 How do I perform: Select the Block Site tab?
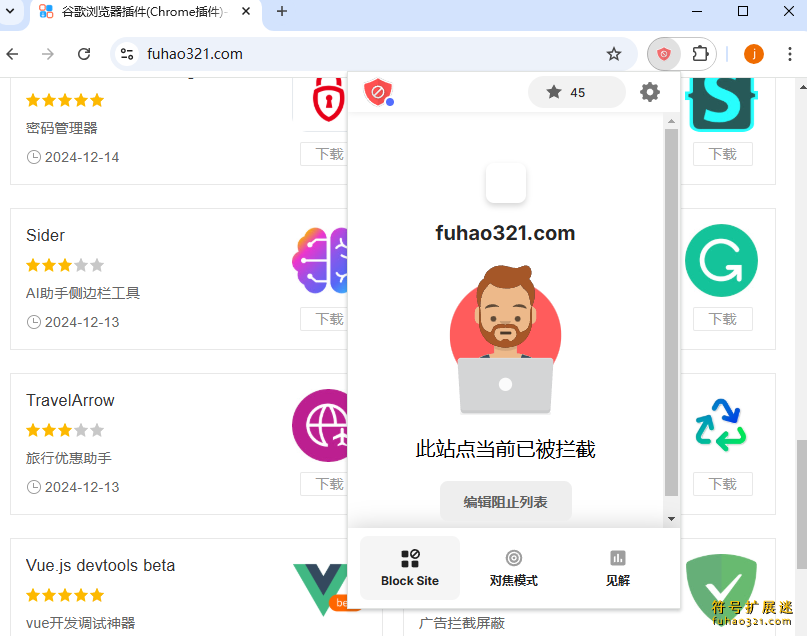[x=410, y=568]
